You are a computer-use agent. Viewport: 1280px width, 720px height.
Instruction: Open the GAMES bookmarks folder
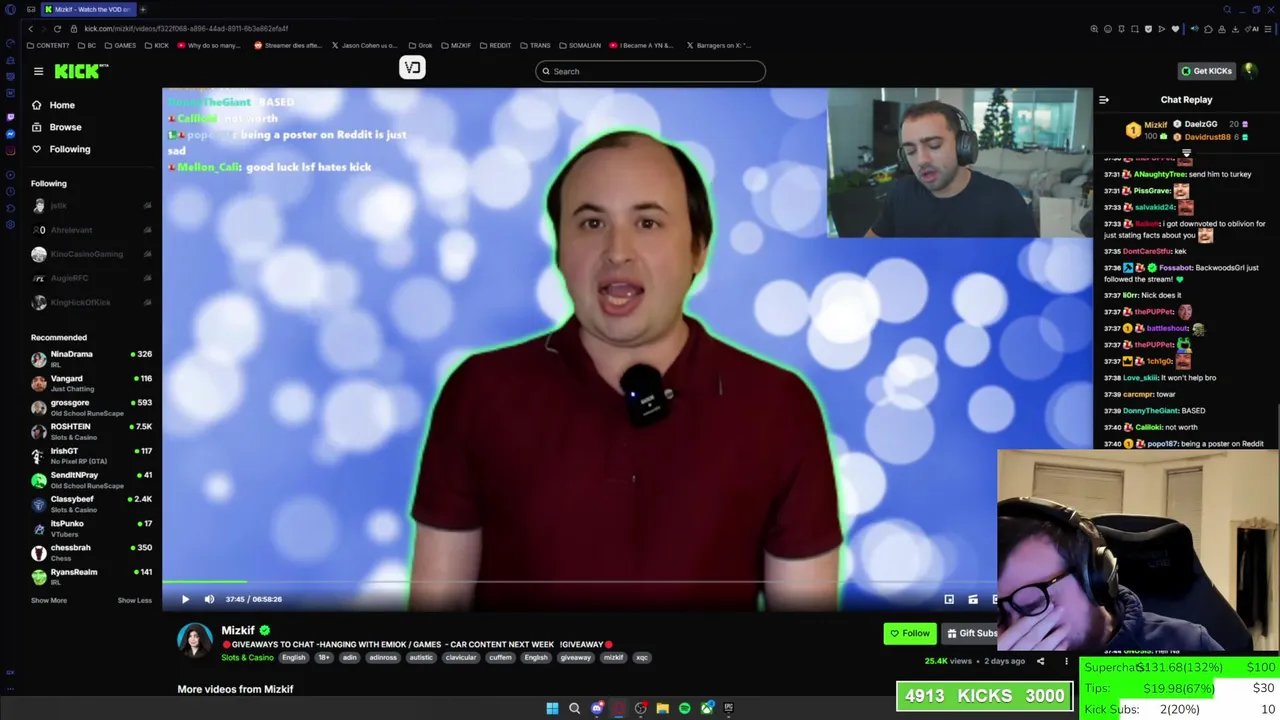tap(121, 45)
